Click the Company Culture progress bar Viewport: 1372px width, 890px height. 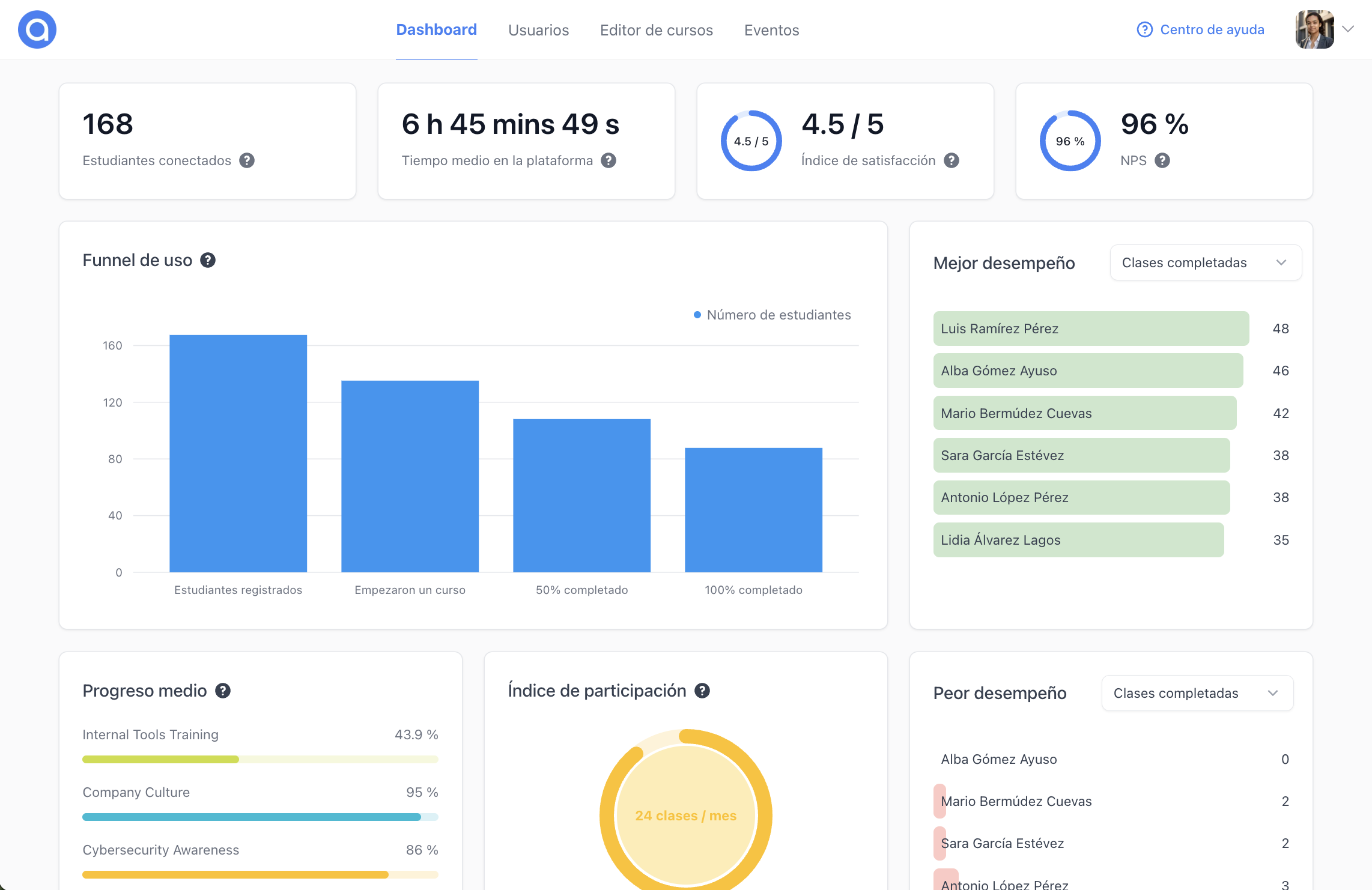[260, 817]
